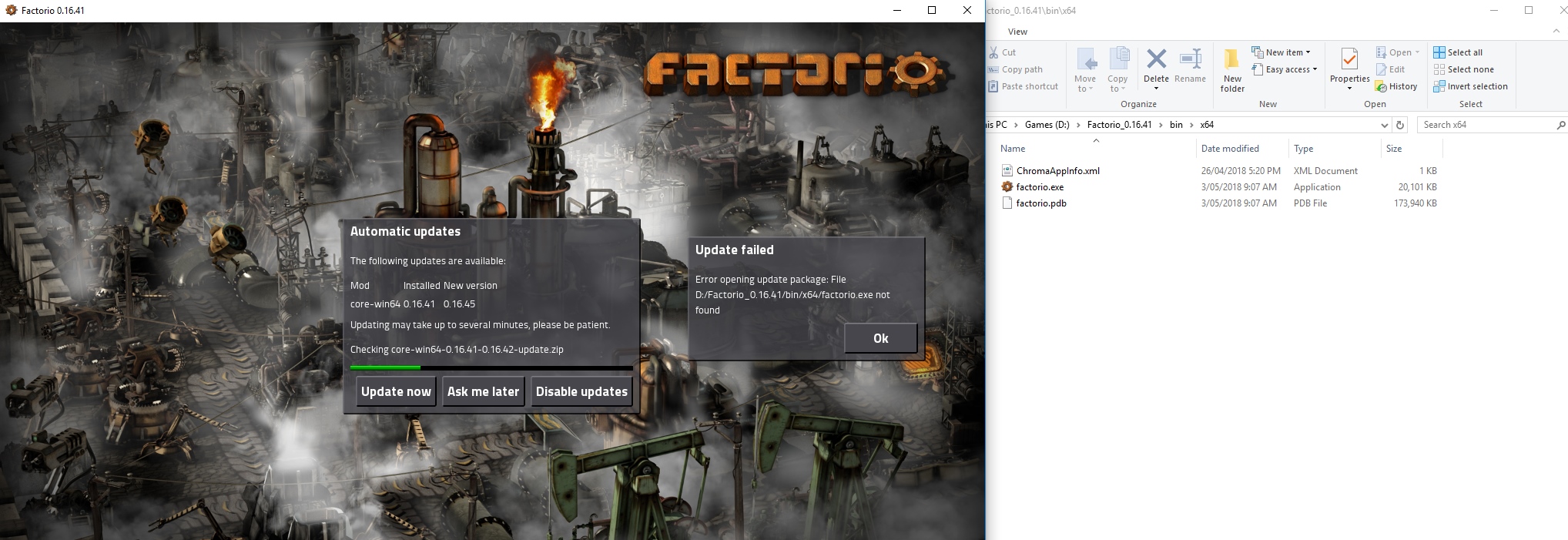
Task: Click the History ribbon button
Action: [x=1396, y=86]
